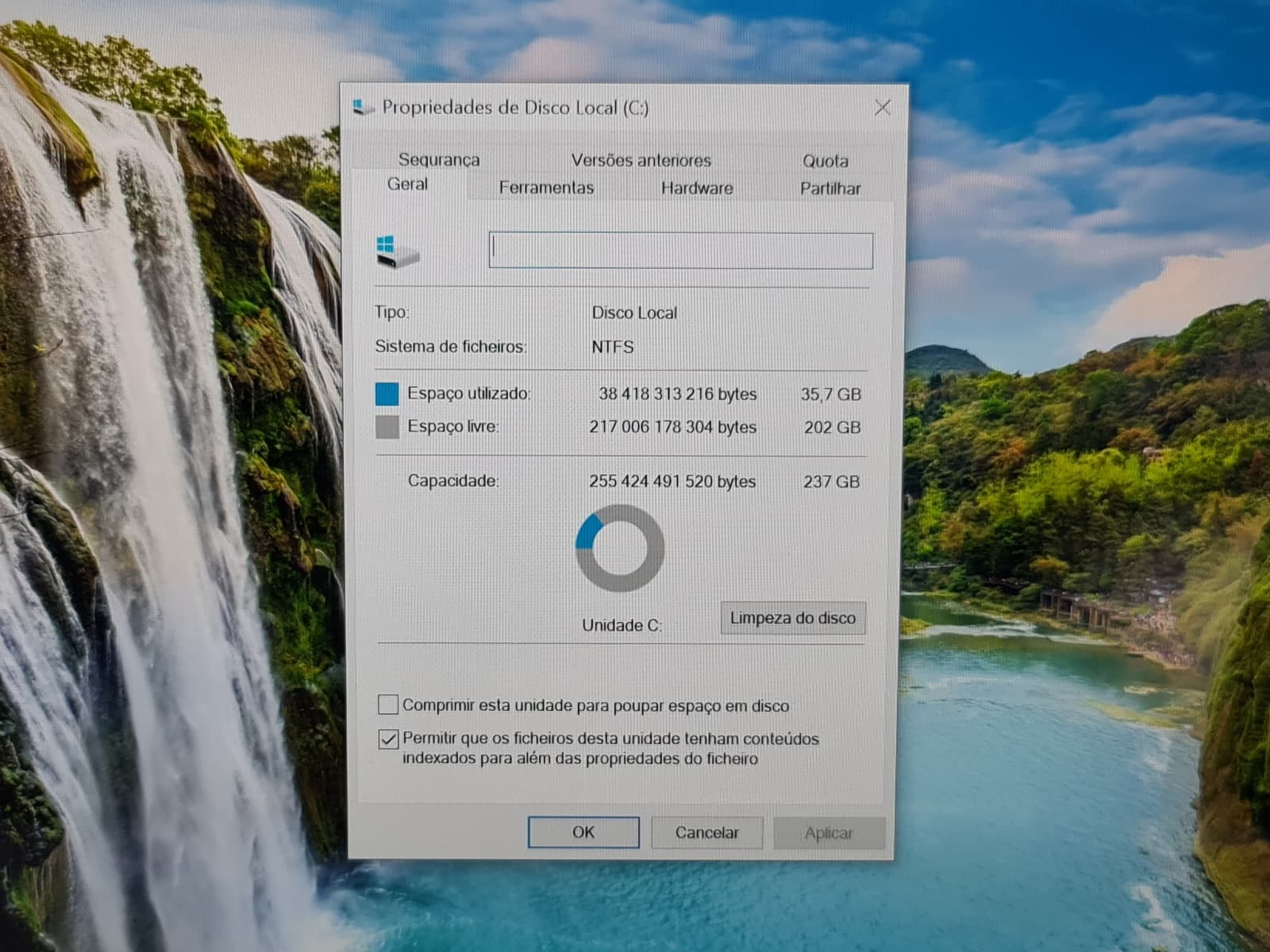1270x952 pixels.
Task: Click the 'Espaço livre:' label
Action: tap(453, 427)
